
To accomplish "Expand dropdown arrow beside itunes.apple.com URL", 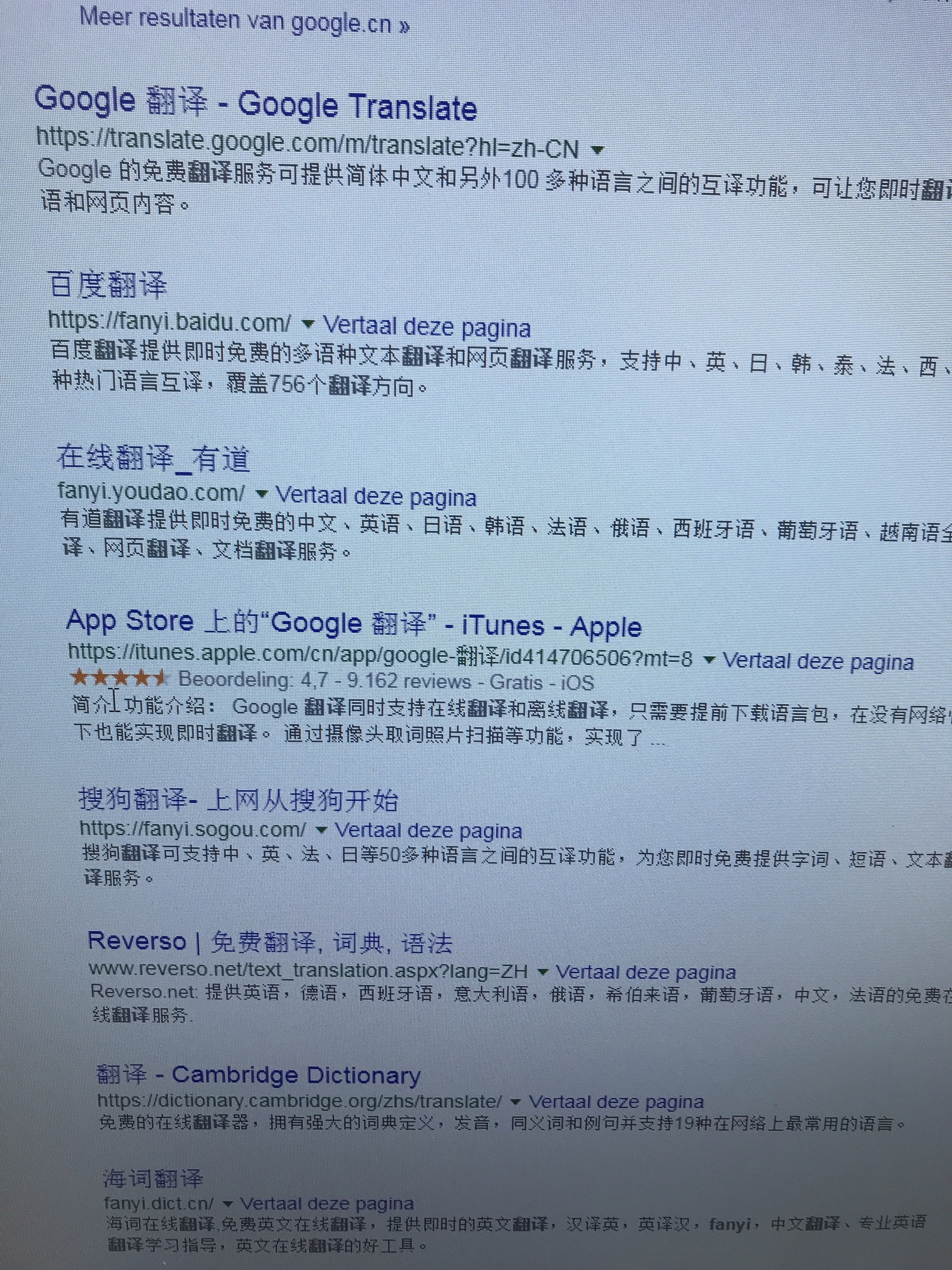I will point(709,660).
